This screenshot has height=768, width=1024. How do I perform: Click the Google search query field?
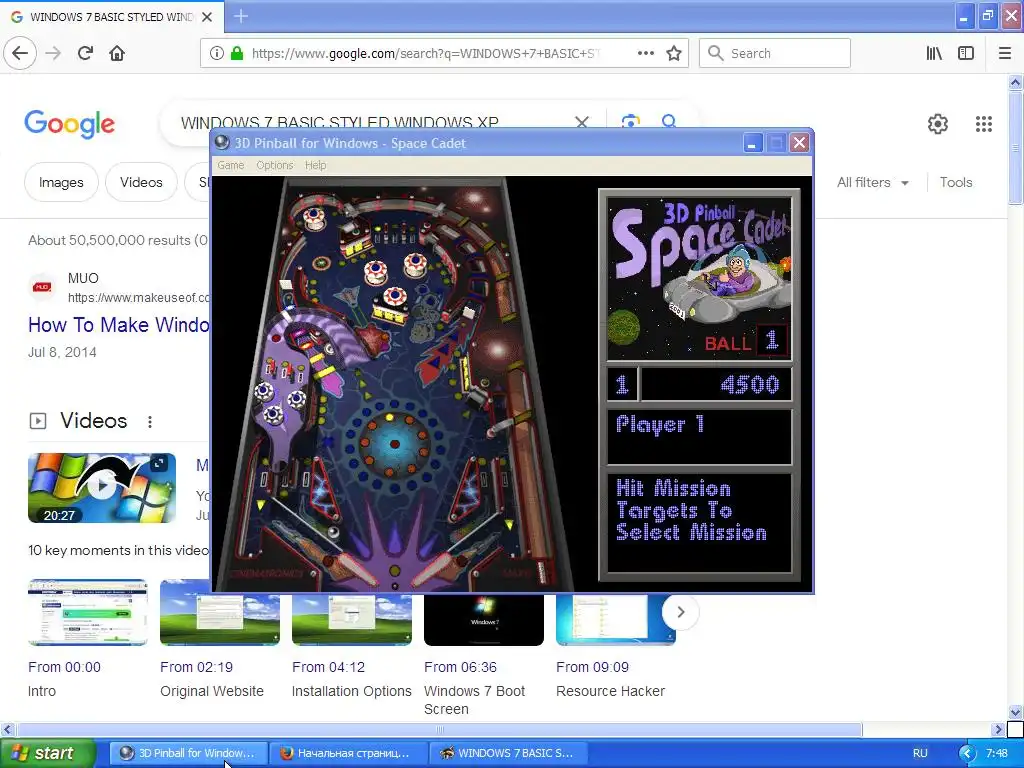pyautogui.click(x=340, y=122)
